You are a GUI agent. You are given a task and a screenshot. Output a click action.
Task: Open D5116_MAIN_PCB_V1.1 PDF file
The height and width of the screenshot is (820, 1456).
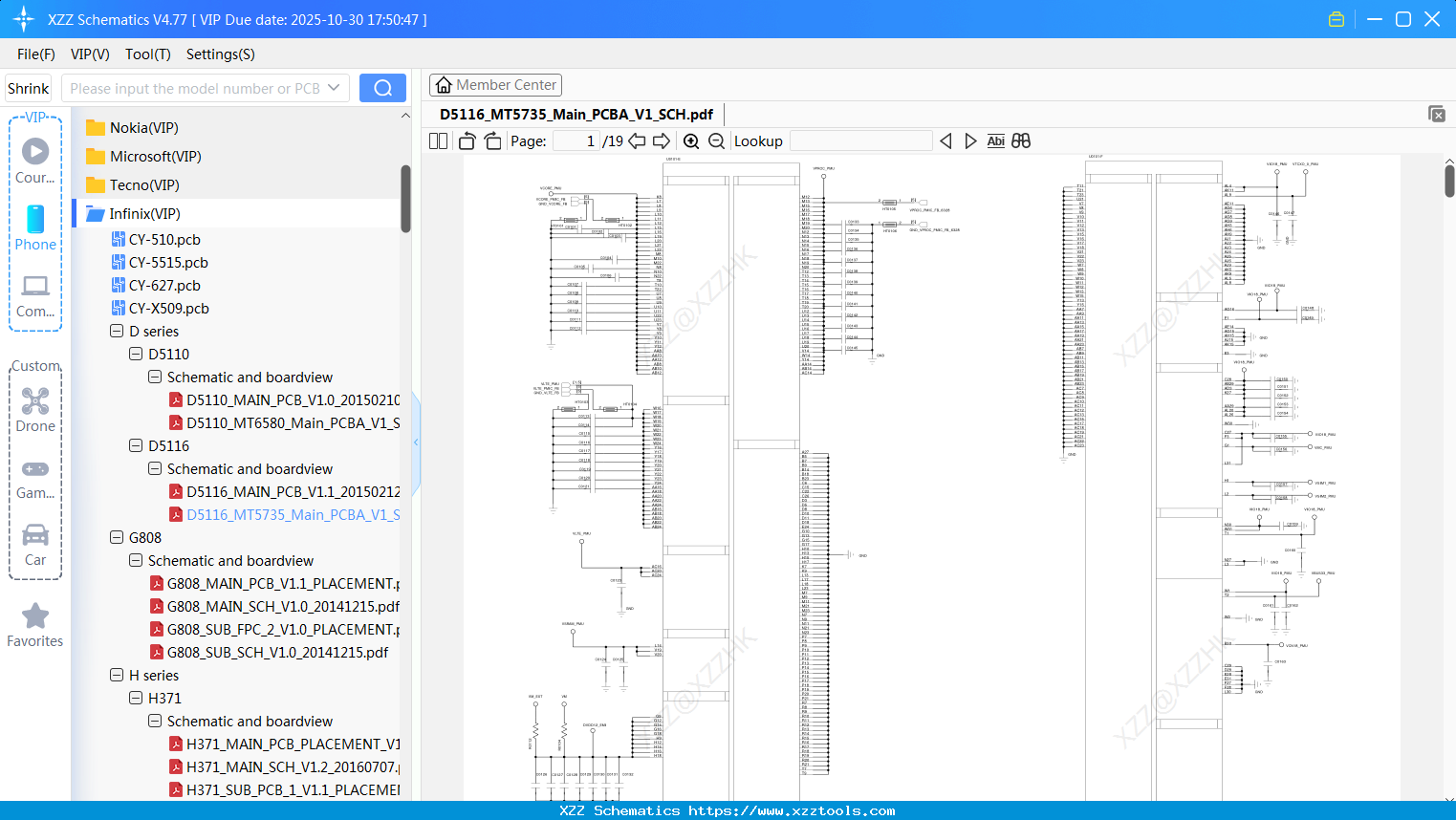click(x=284, y=492)
